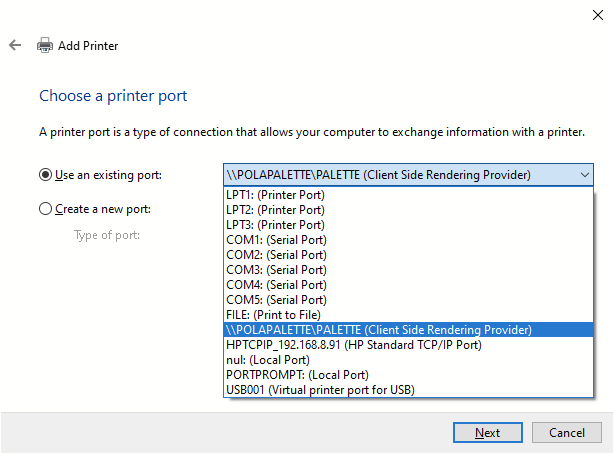Image resolution: width=614 pixels, height=454 pixels.
Task: Choose LPT1: (Printer Port) from list
Action: click(x=275, y=195)
